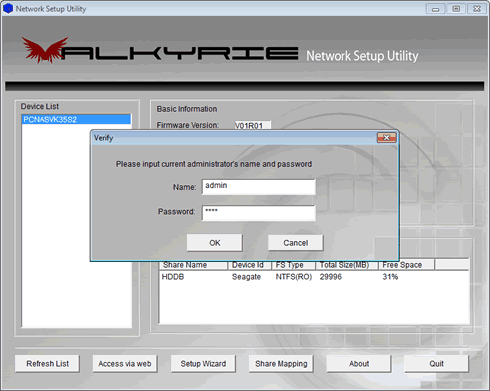Viewport: 490px width, 391px height.
Task: Maximize the Network Setup Utility window
Action: [456, 9]
